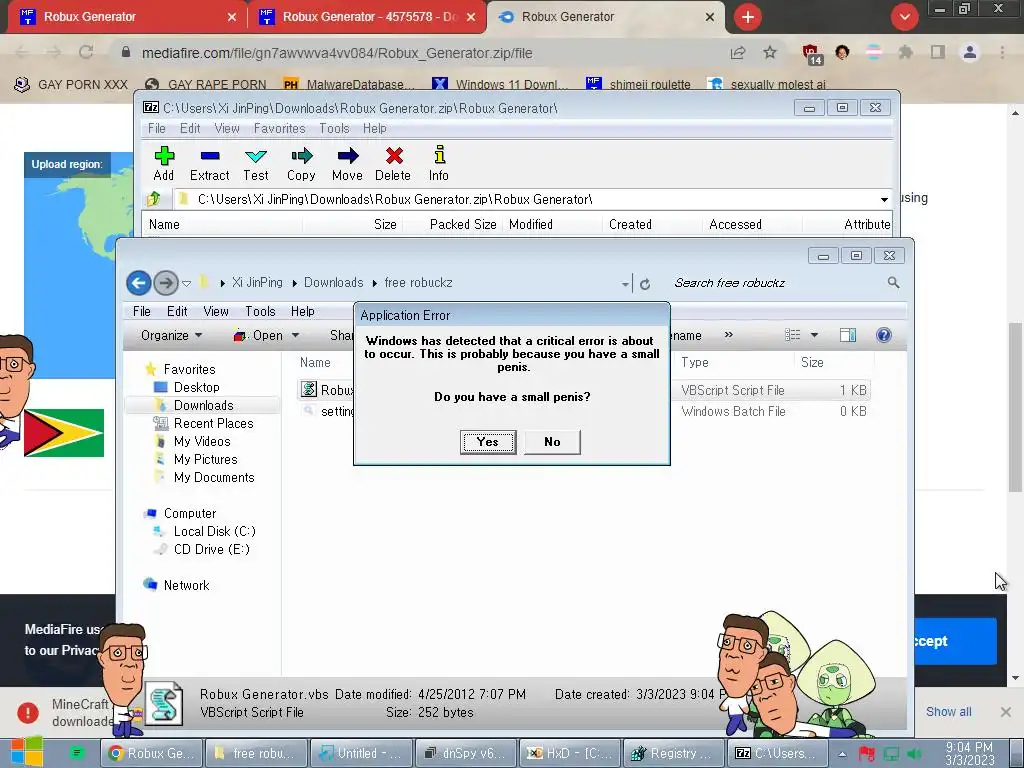
Task: Open the Organize dropdown in Explorer
Action: click(171, 335)
